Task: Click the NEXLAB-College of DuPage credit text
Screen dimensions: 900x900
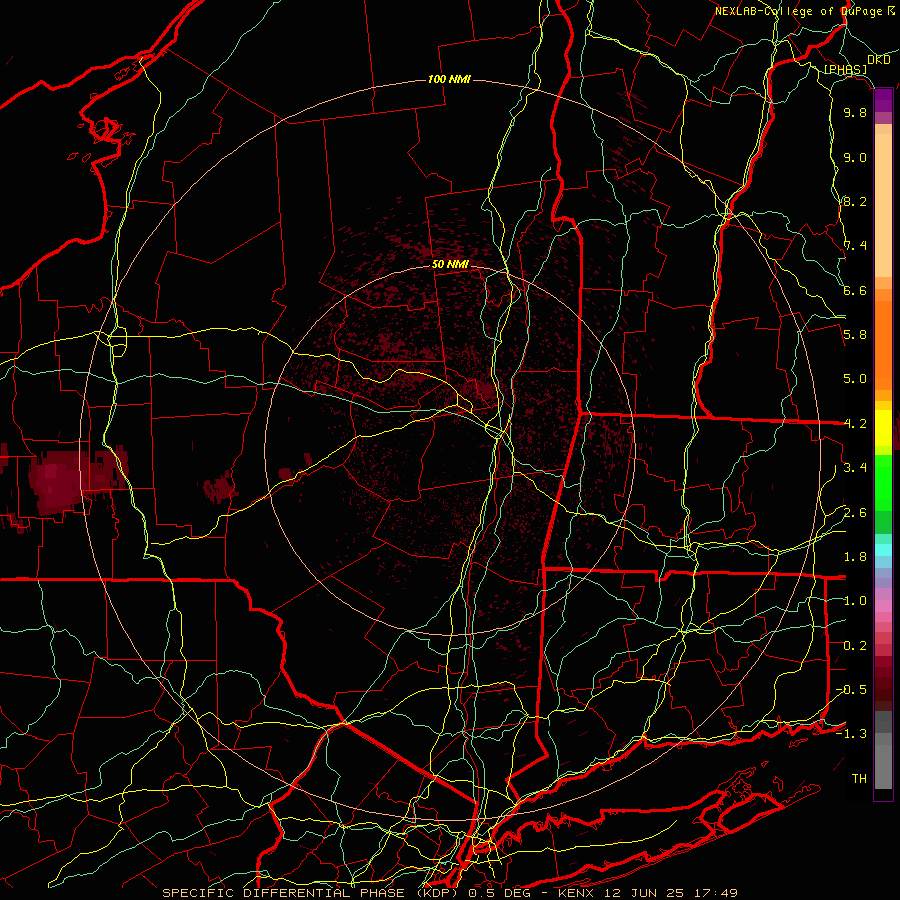Action: (805, 11)
